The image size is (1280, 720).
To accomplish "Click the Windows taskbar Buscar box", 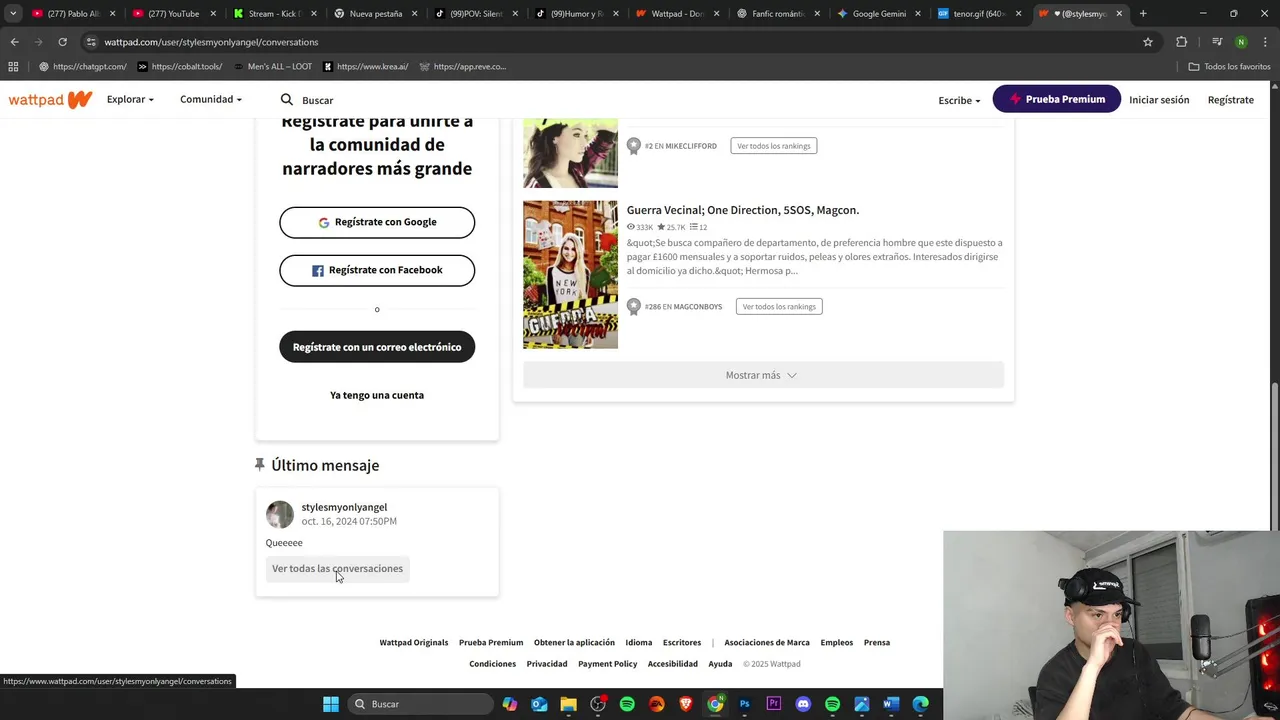I will (420, 704).
